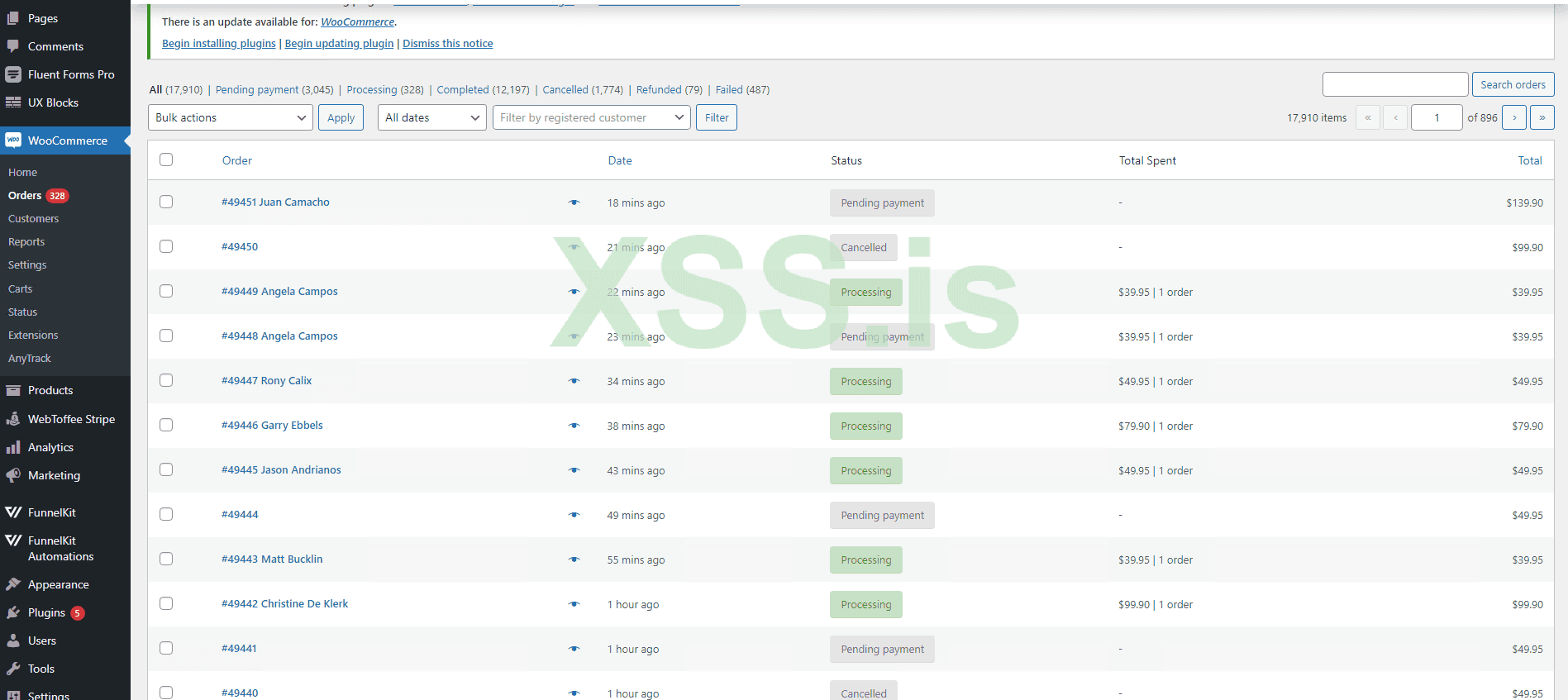This screenshot has width=1568, height=700.
Task: Check the box for order #49446
Action: pos(166,425)
